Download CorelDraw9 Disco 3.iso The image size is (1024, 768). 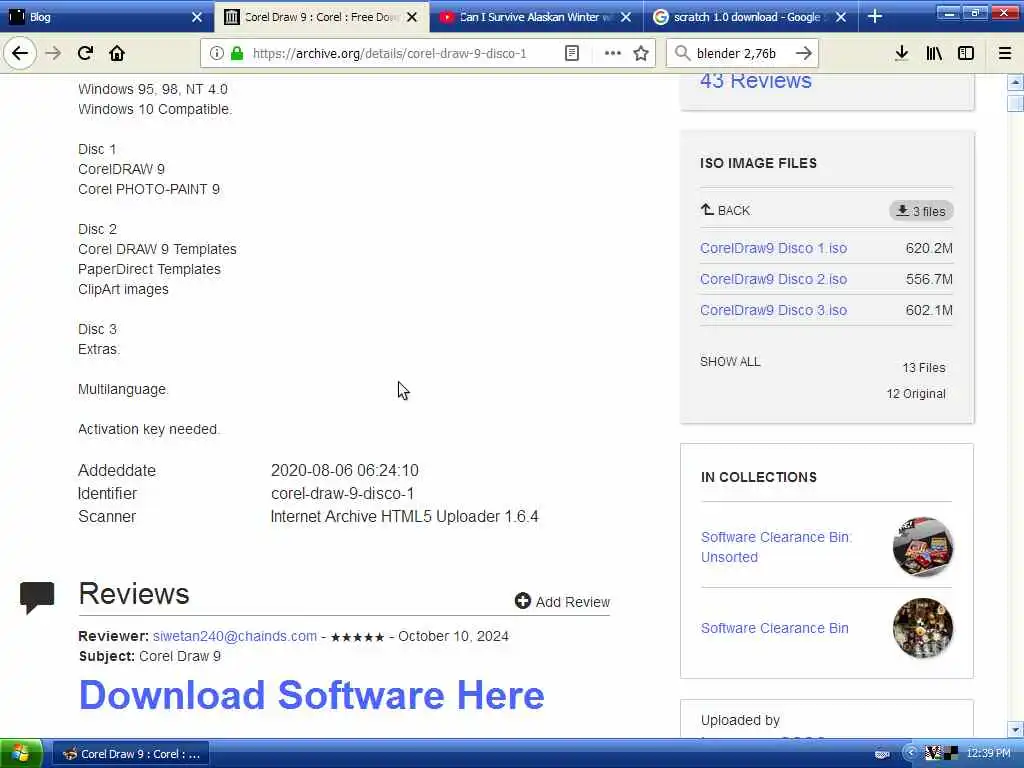click(x=773, y=310)
